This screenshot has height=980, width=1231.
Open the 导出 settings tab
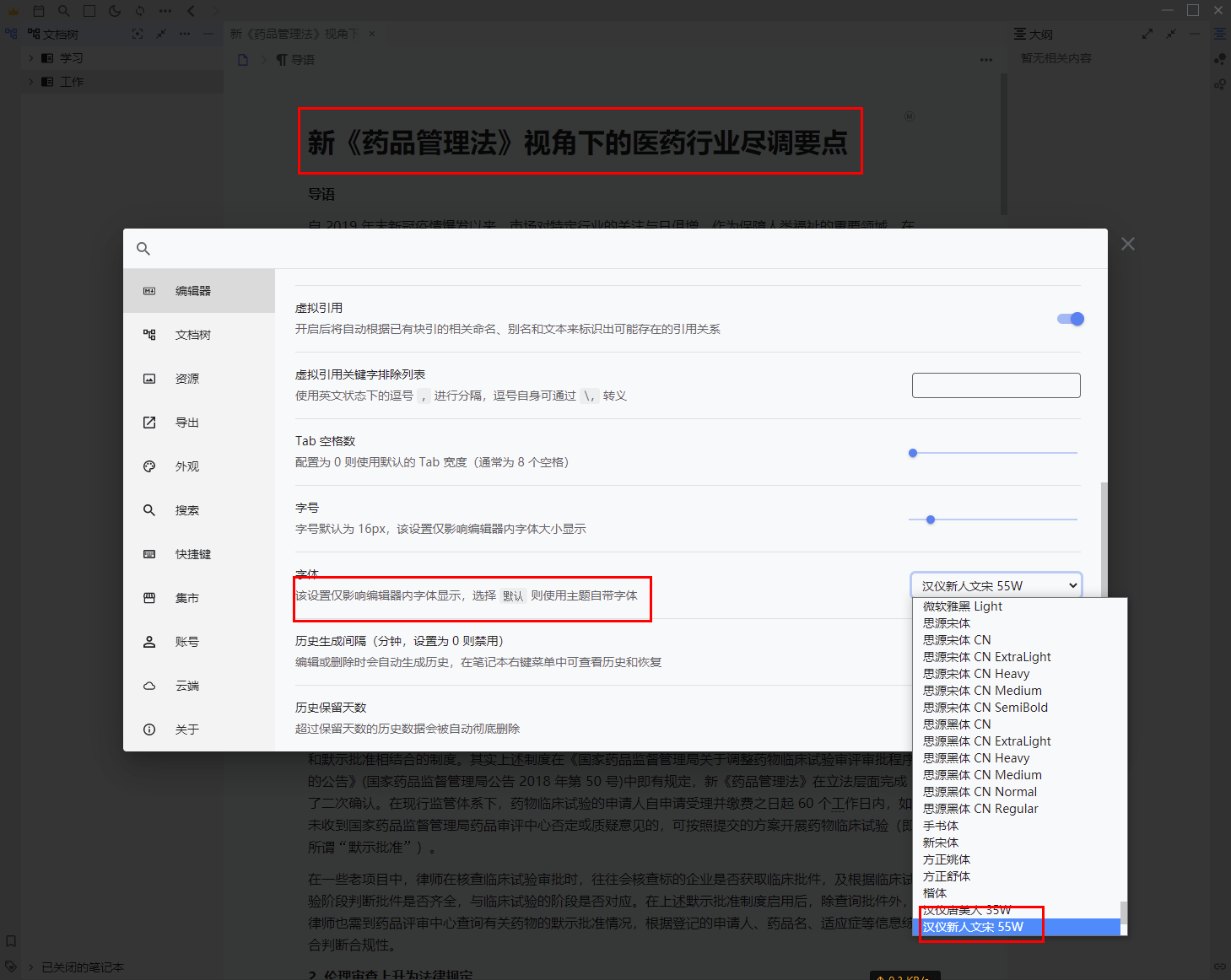(199, 423)
